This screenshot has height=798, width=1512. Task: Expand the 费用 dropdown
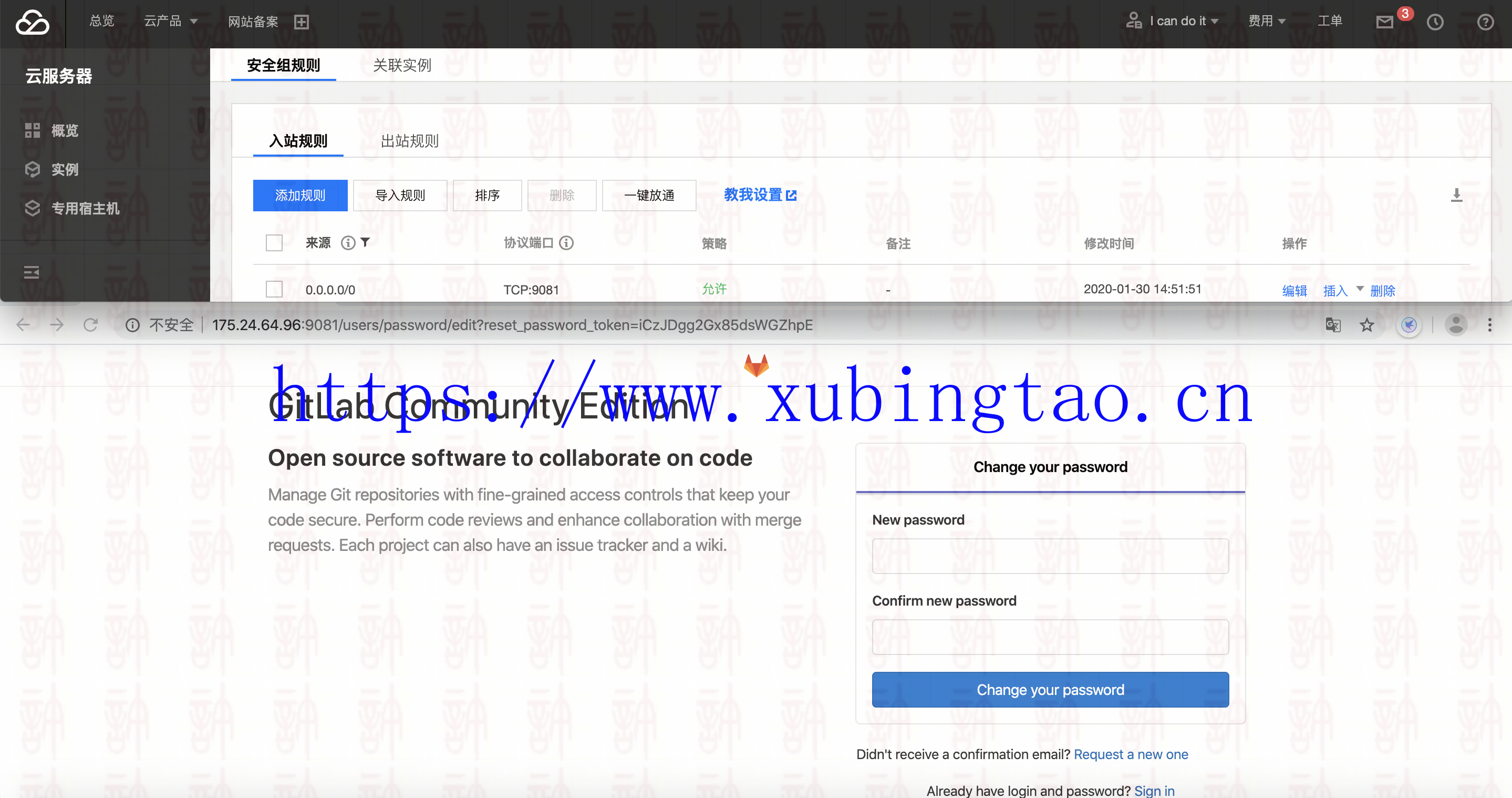coord(1267,21)
